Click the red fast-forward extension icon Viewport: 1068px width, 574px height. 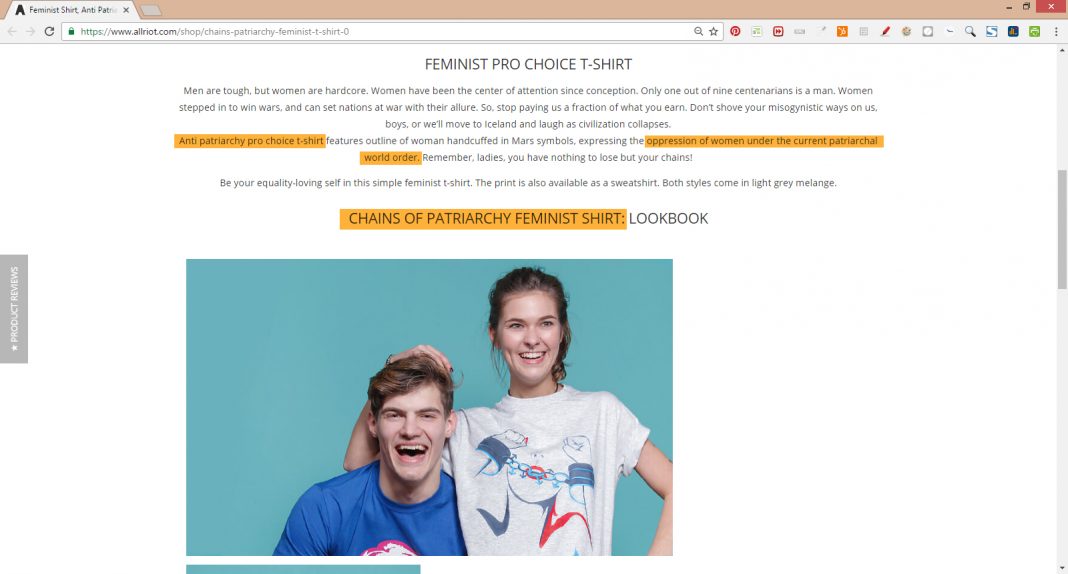tap(778, 31)
